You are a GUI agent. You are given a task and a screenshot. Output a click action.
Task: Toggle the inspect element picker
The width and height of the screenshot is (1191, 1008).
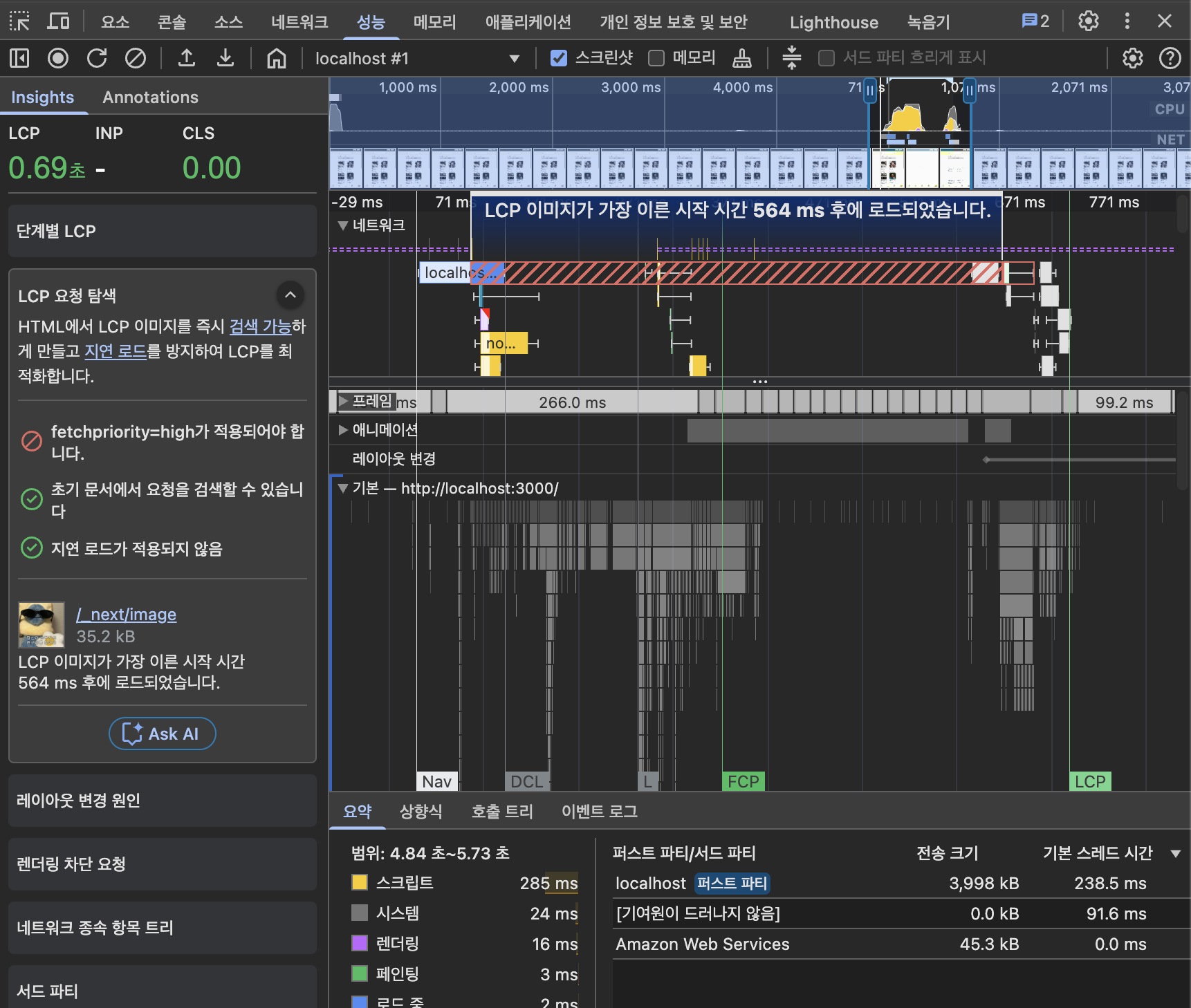click(19, 21)
